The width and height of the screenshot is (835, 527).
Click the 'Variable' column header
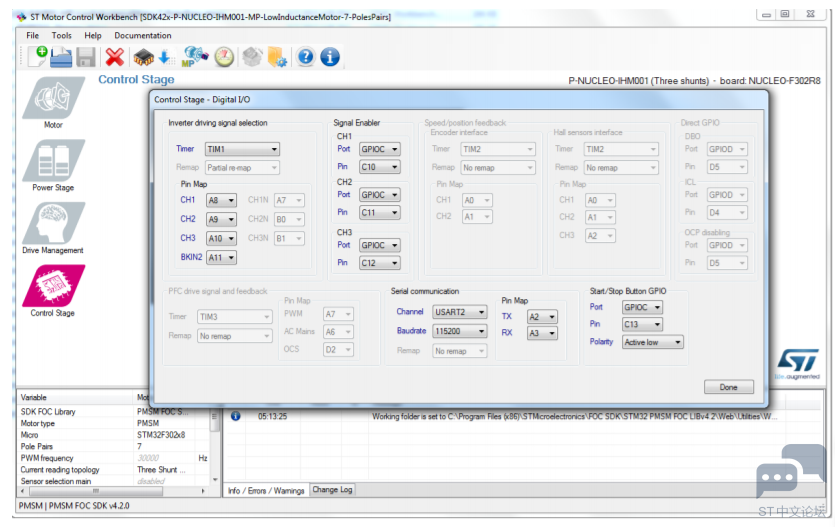76,398
